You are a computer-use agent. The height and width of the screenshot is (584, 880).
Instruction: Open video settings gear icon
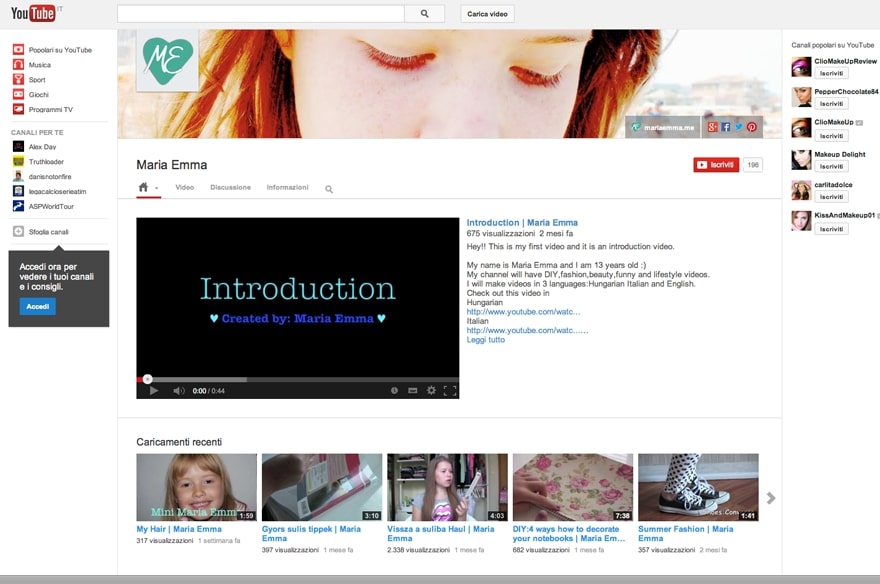point(431,391)
